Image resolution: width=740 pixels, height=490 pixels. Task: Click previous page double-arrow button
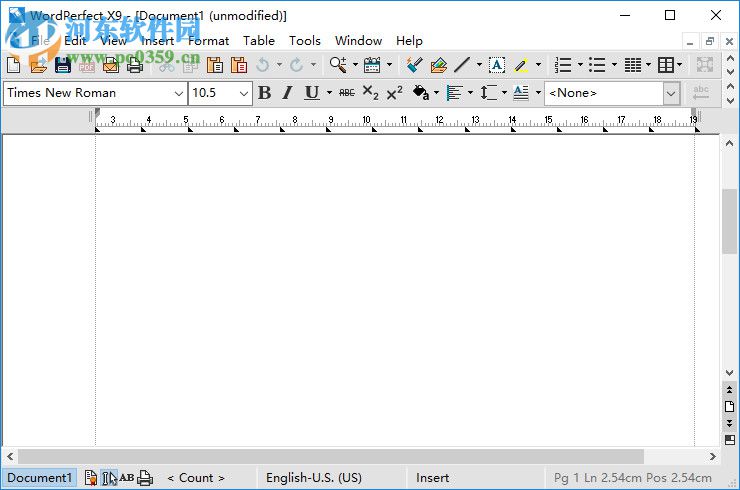tap(730, 390)
